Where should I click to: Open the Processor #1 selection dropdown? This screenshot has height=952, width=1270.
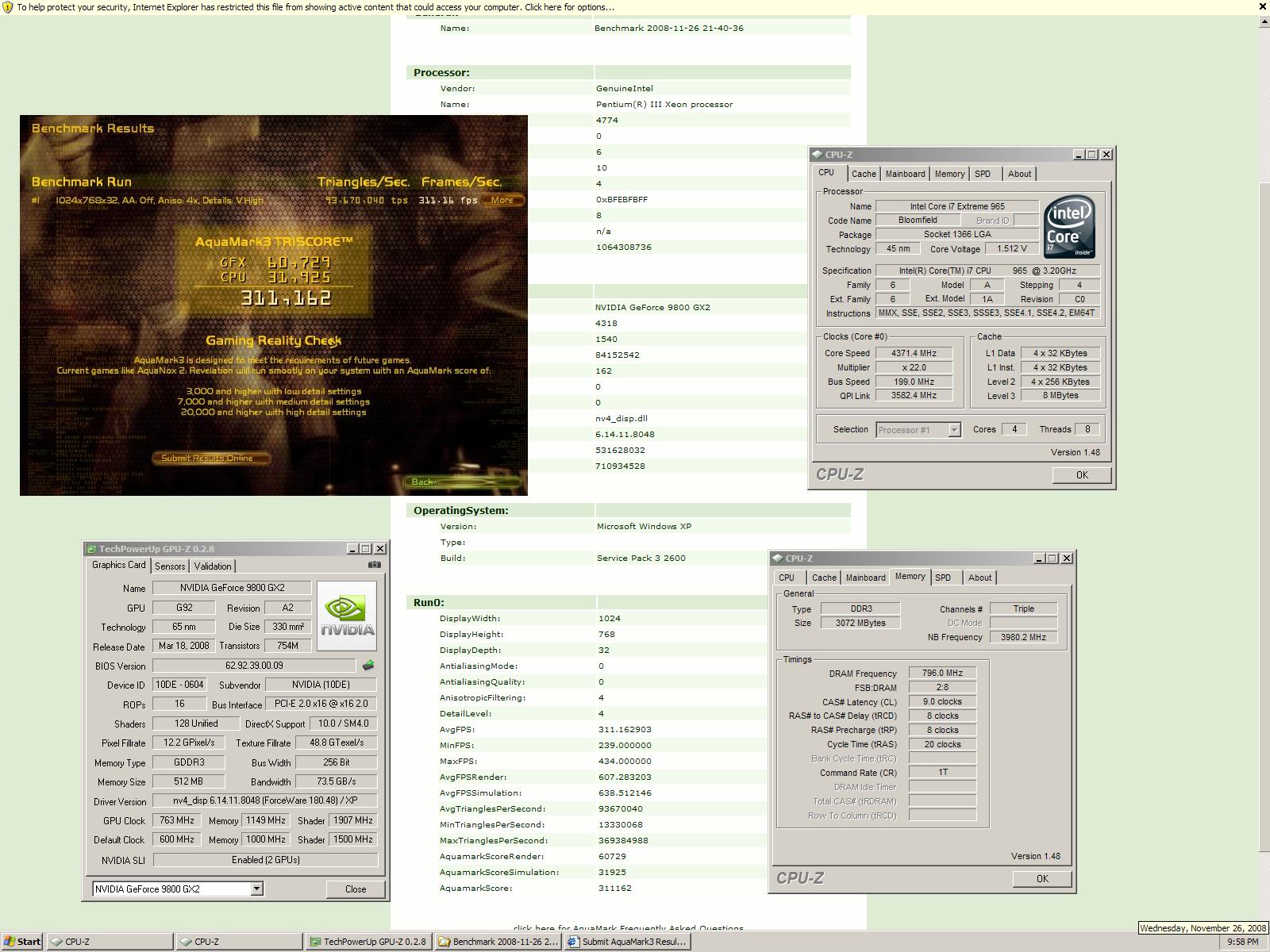point(954,430)
